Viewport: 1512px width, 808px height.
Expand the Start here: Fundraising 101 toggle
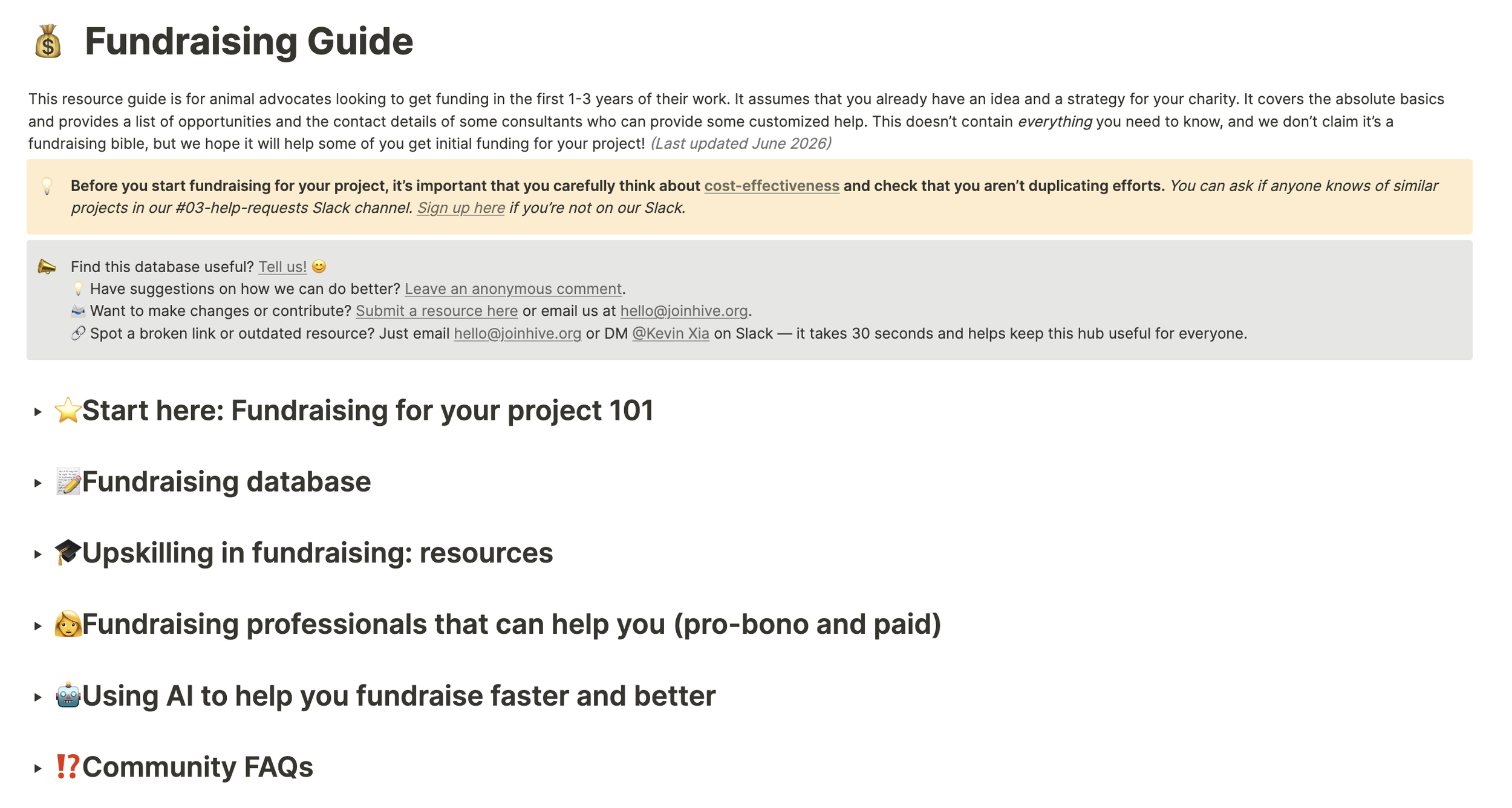37,412
